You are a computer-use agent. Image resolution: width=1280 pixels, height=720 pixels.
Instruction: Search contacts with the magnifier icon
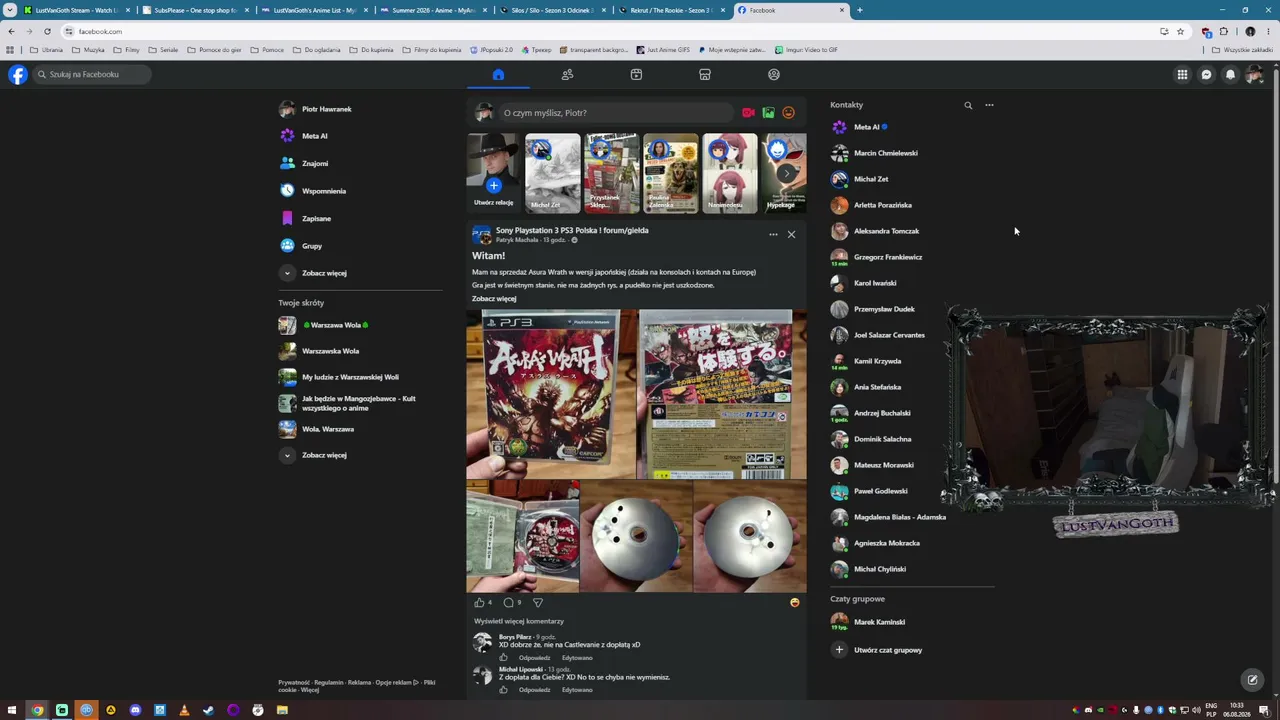[968, 105]
